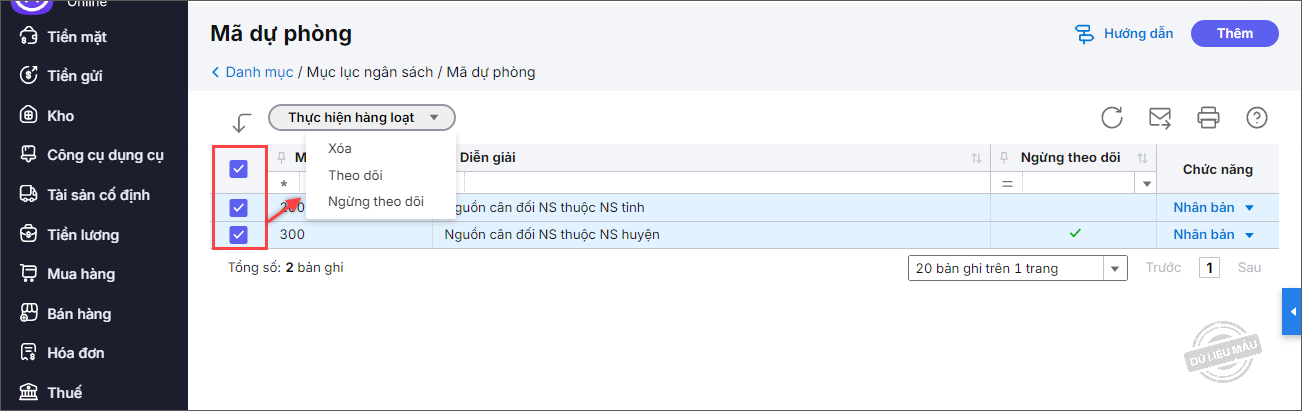This screenshot has width=1302, height=411.
Task: Open Tiền mặt in the sidebar
Action: tap(76, 37)
